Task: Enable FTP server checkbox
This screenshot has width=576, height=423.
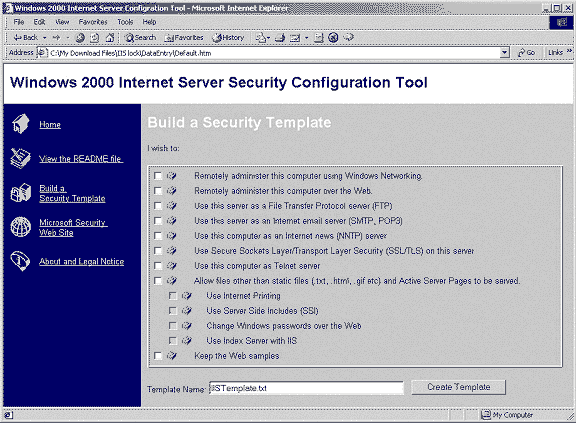Action: click(158, 206)
